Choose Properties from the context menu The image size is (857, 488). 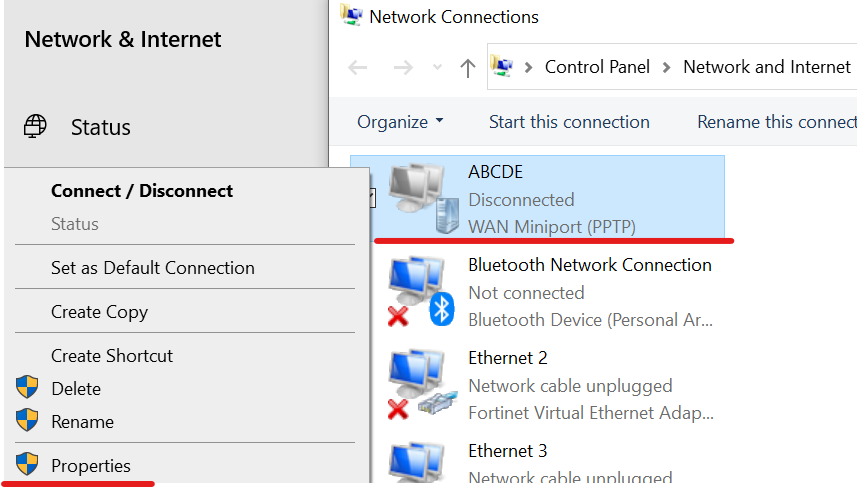point(91,466)
